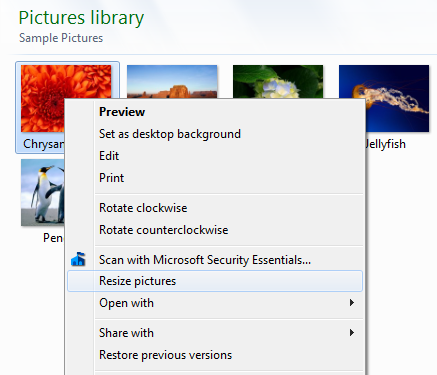Click the Sample Pictures subtitle text

click(61, 38)
